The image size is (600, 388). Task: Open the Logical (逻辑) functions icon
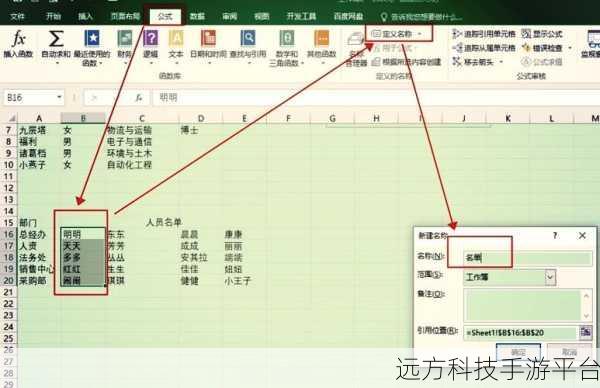coord(150,38)
